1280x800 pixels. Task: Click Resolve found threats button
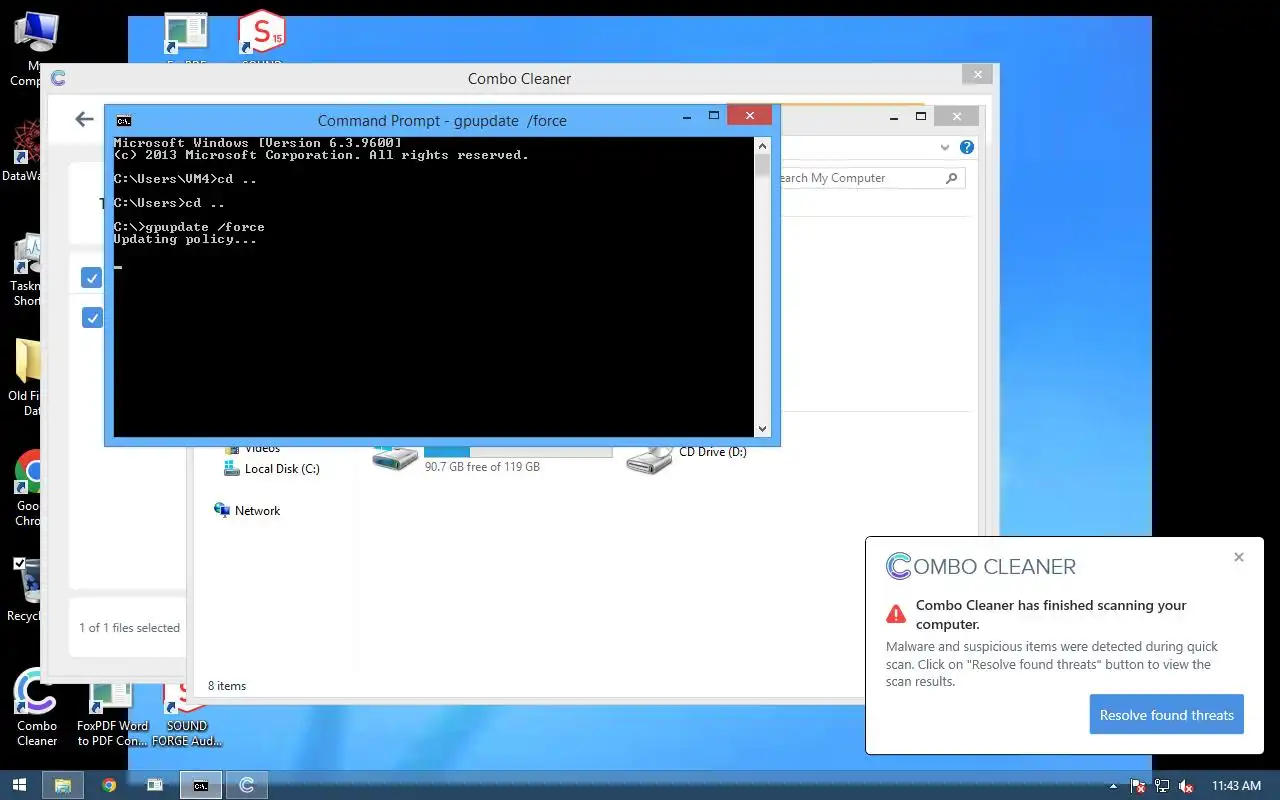[1167, 715]
